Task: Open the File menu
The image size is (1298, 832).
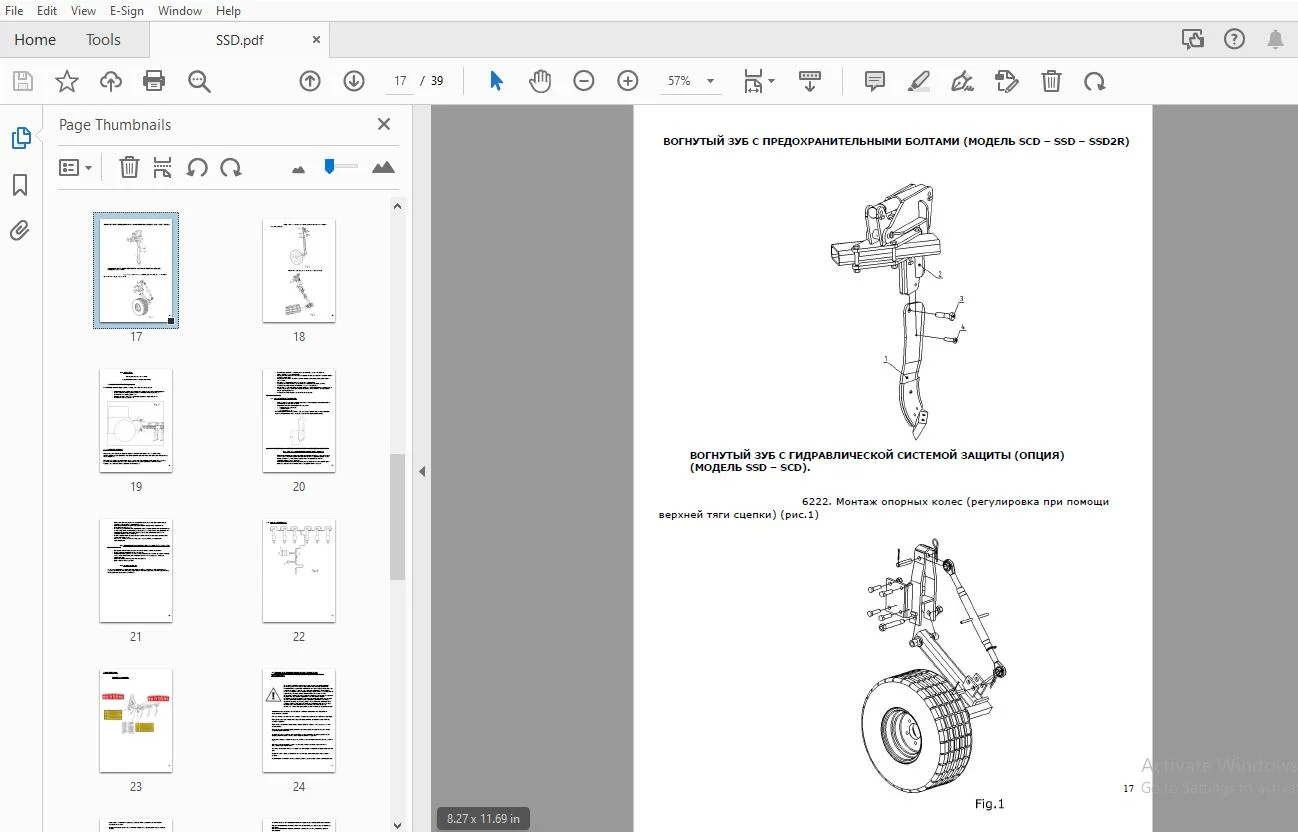Action: point(14,11)
